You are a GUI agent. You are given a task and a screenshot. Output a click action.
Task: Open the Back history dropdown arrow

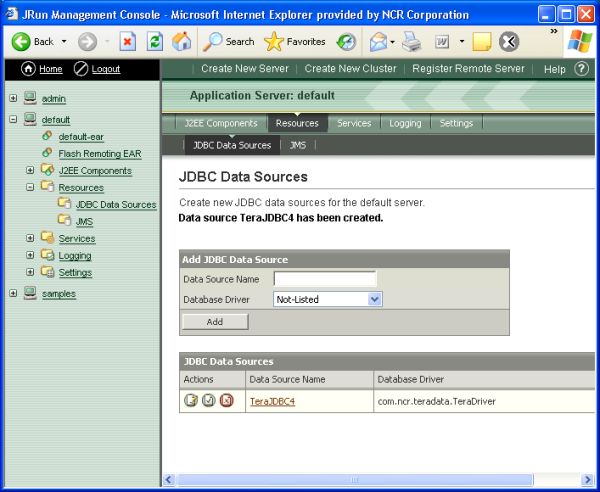point(64,41)
